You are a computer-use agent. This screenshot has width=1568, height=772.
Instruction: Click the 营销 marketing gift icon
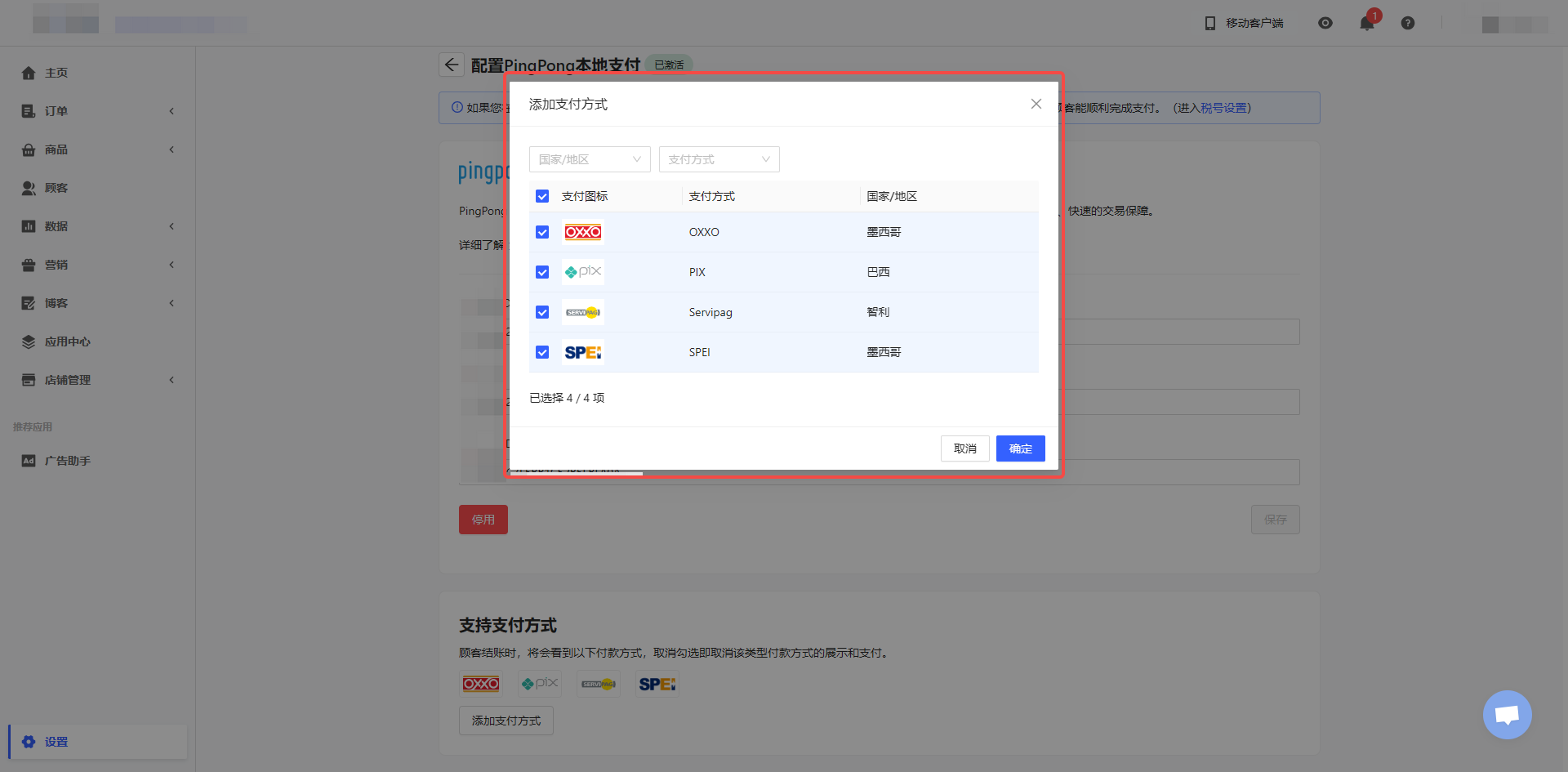(29, 265)
